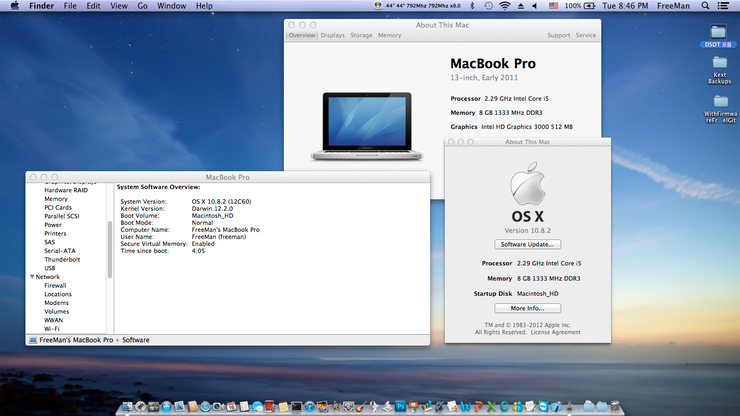This screenshot has height=416, width=740.
Task: Open the License Agreement link
Action: coord(555,332)
